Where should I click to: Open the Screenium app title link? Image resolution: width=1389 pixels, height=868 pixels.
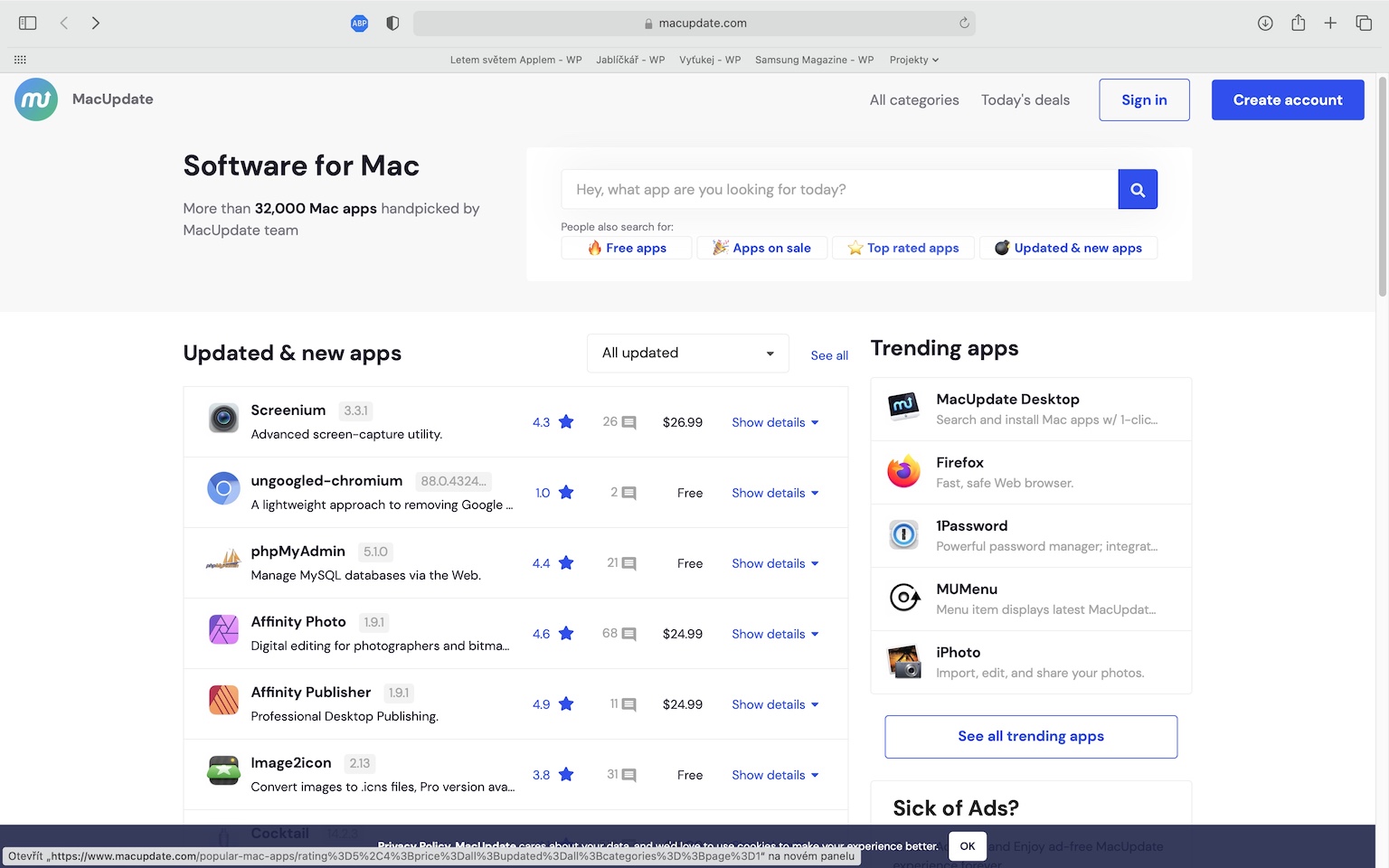pos(288,410)
